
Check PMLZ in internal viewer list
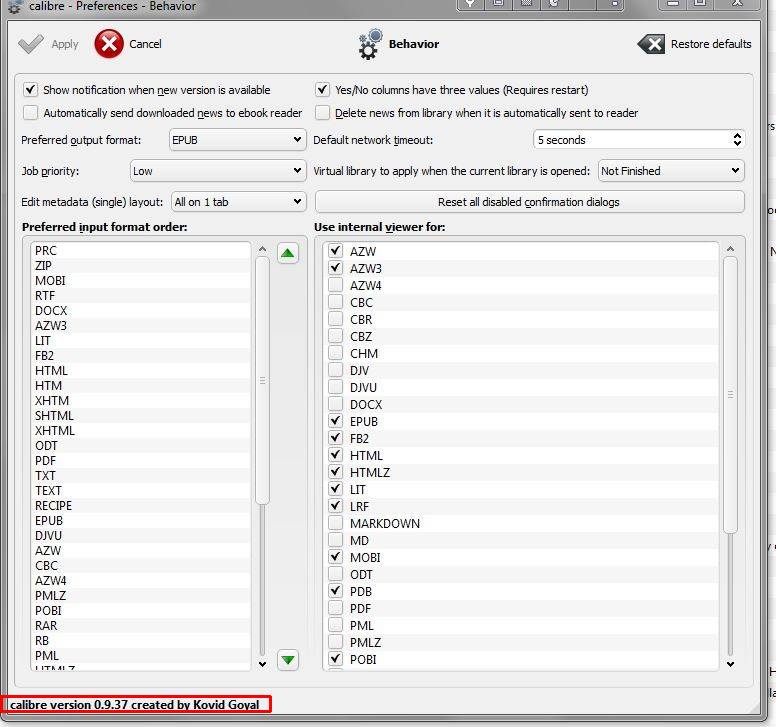click(x=336, y=642)
